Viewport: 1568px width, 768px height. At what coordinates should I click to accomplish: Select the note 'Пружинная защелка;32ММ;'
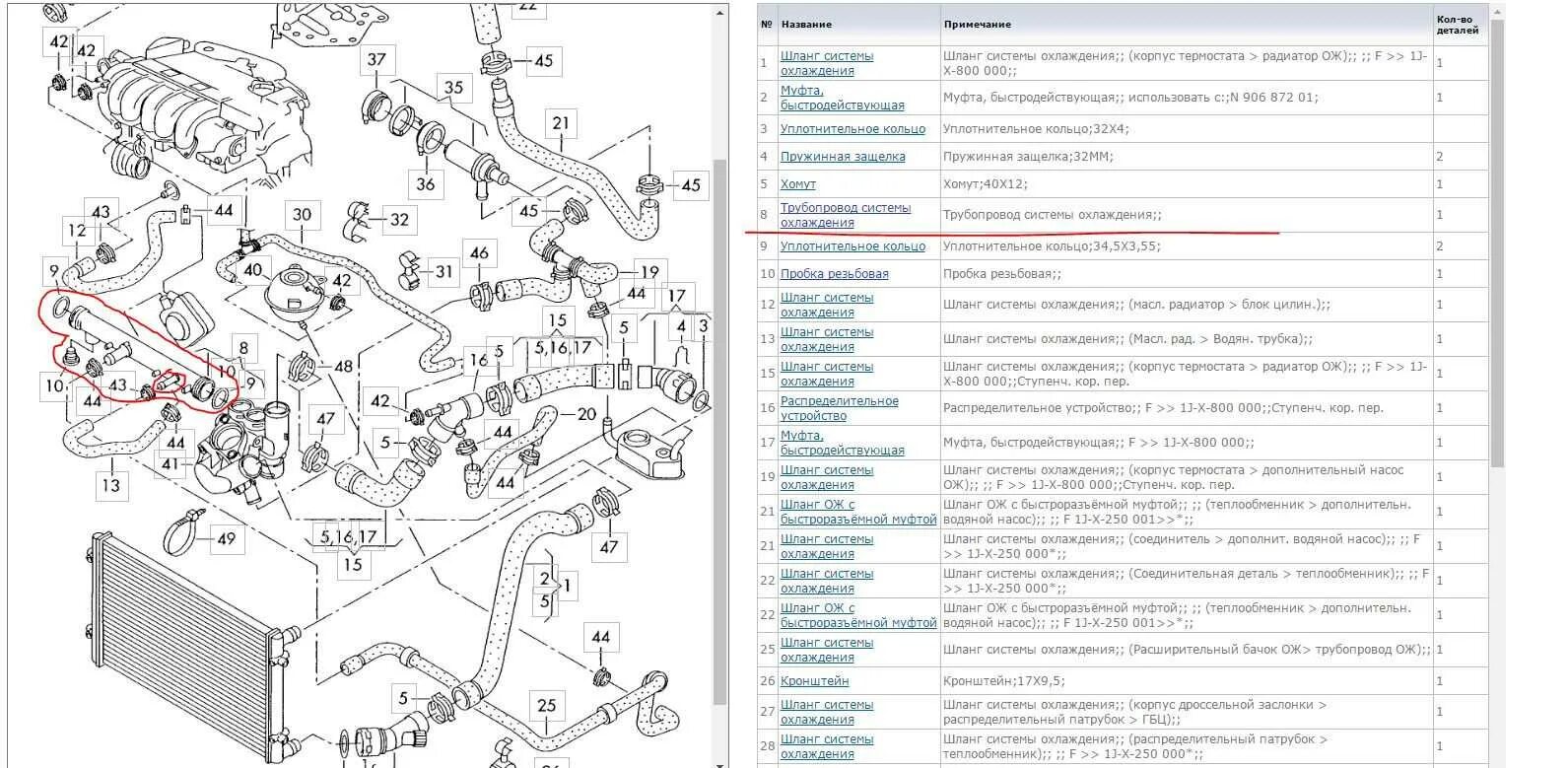tap(1028, 157)
